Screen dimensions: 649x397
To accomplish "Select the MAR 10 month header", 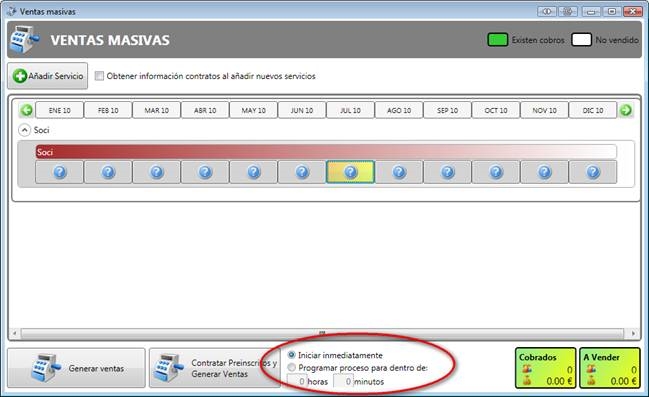I will click(x=156, y=111).
